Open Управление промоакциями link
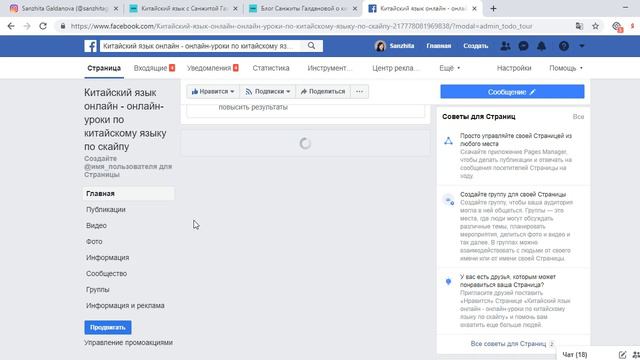The image size is (640, 360). [x=128, y=343]
